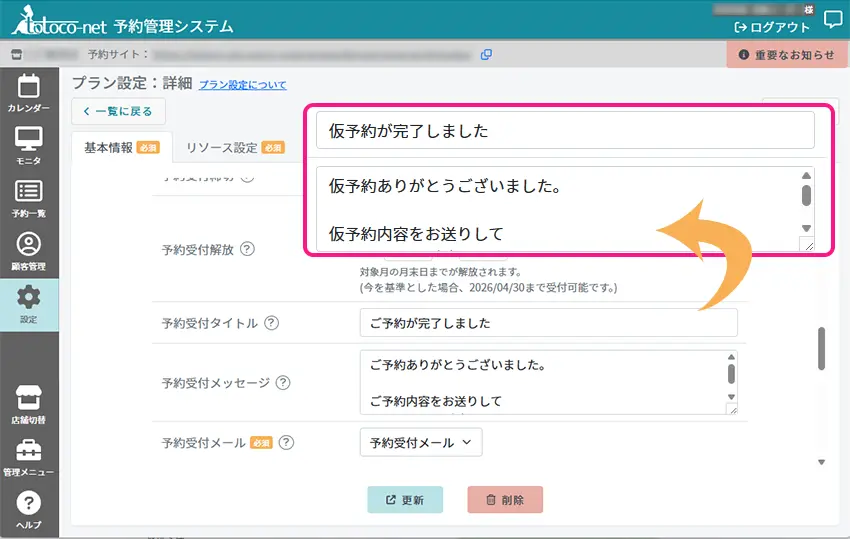Click the 更新 update button
This screenshot has height=539, width=850.
click(x=405, y=500)
